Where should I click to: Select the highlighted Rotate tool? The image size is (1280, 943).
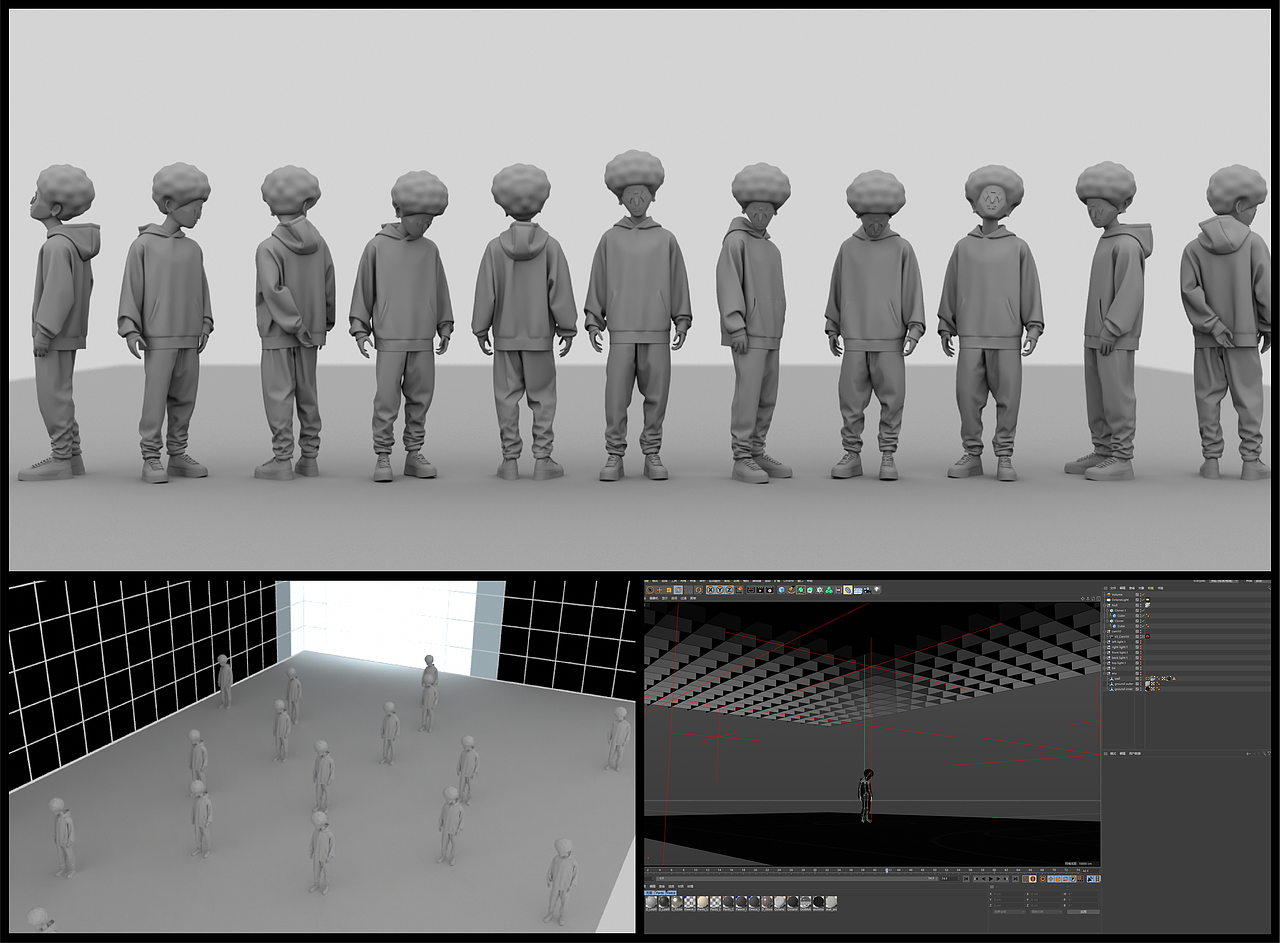679,590
